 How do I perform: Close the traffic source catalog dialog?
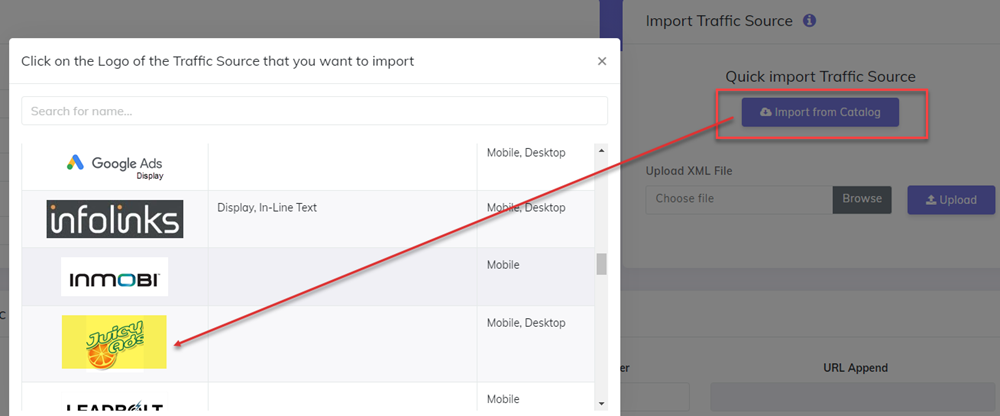coord(601,61)
